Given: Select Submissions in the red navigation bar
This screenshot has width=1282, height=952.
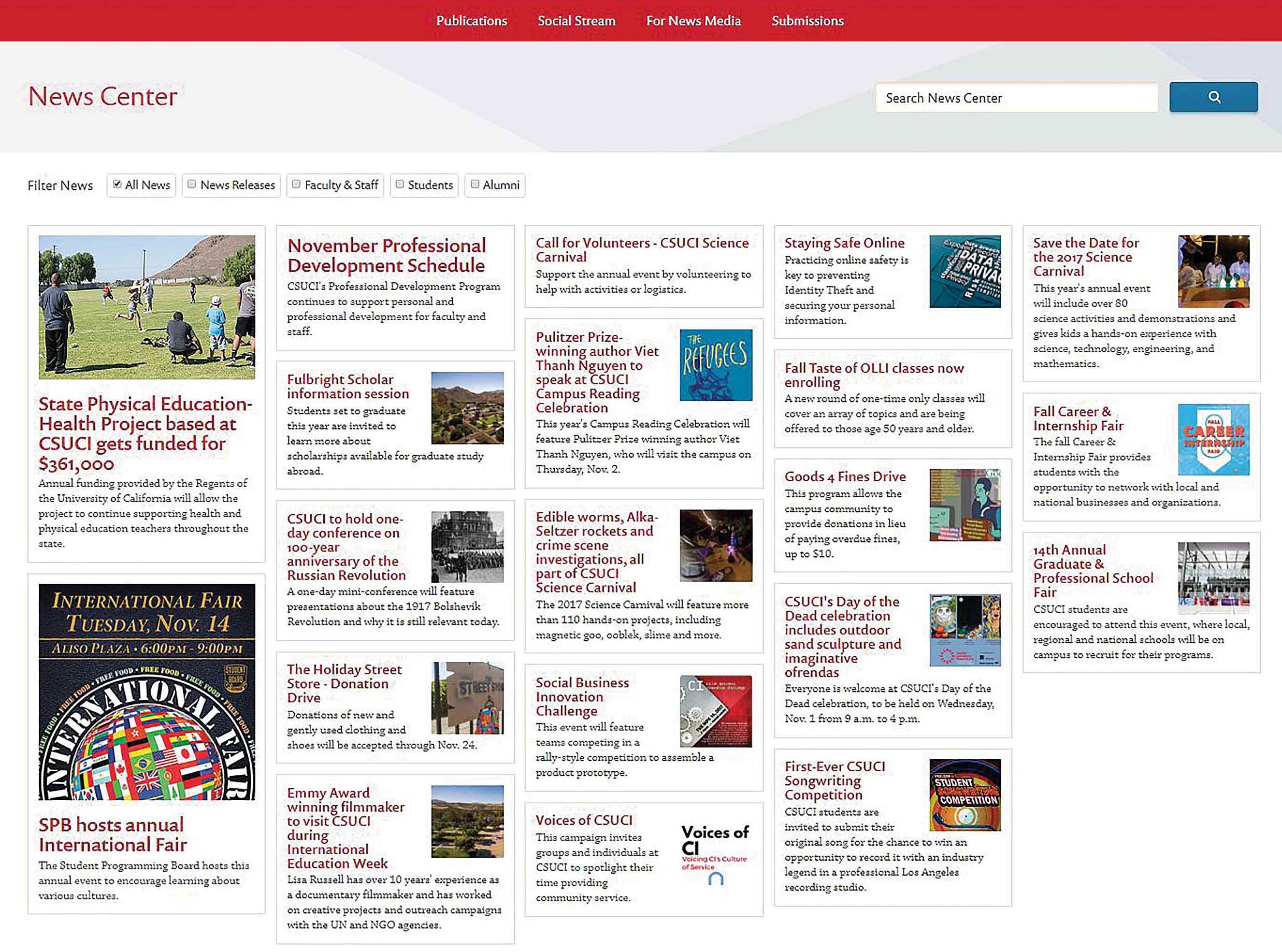Looking at the screenshot, I should coord(807,21).
